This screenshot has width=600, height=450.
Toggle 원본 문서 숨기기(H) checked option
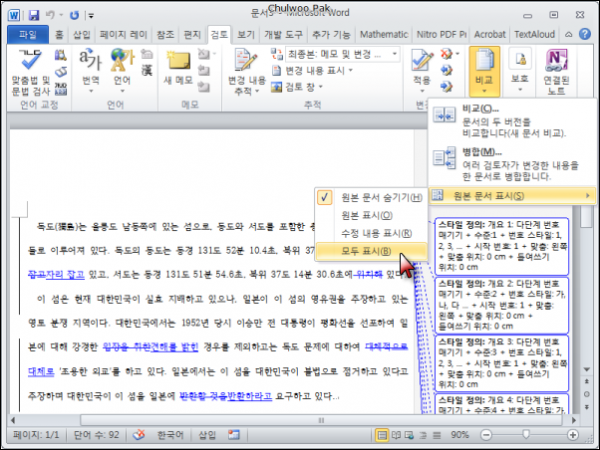(371, 197)
